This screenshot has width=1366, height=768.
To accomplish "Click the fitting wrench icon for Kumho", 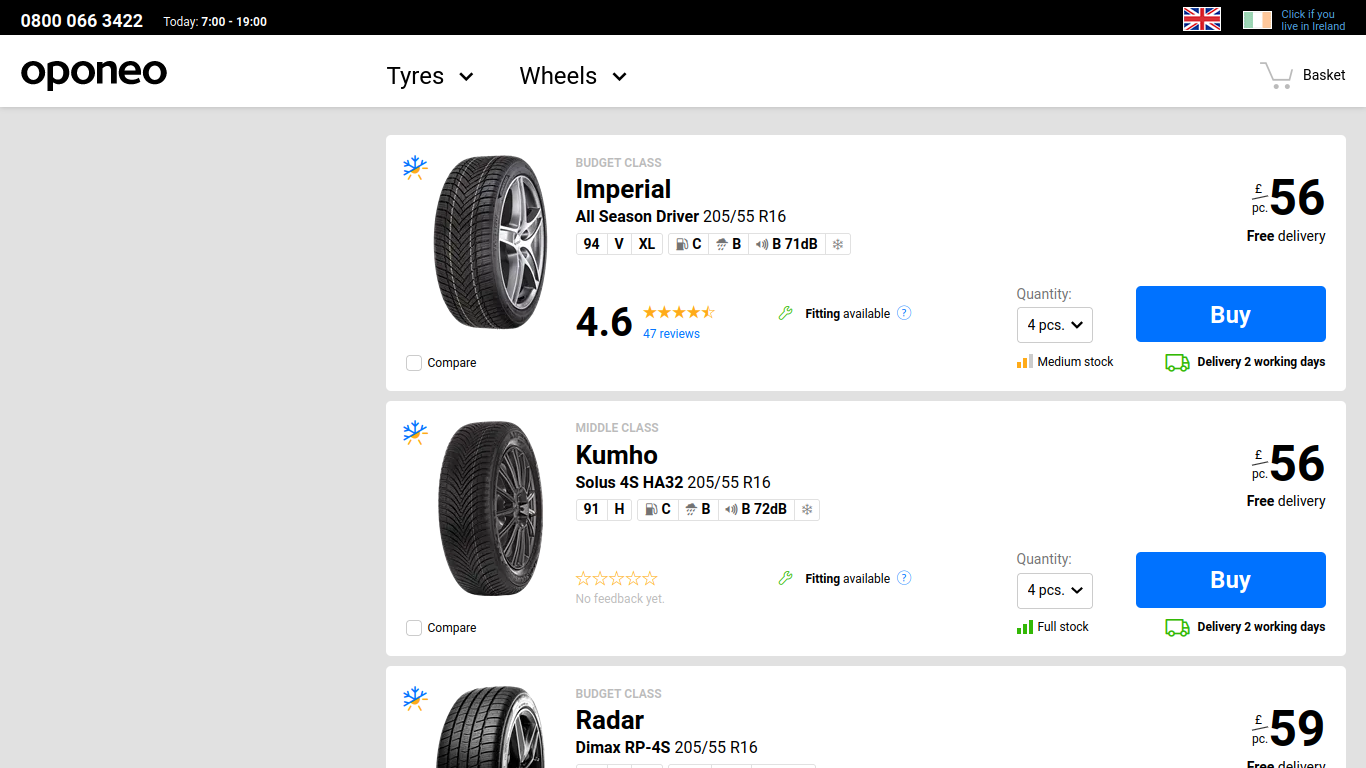I will click(x=786, y=578).
